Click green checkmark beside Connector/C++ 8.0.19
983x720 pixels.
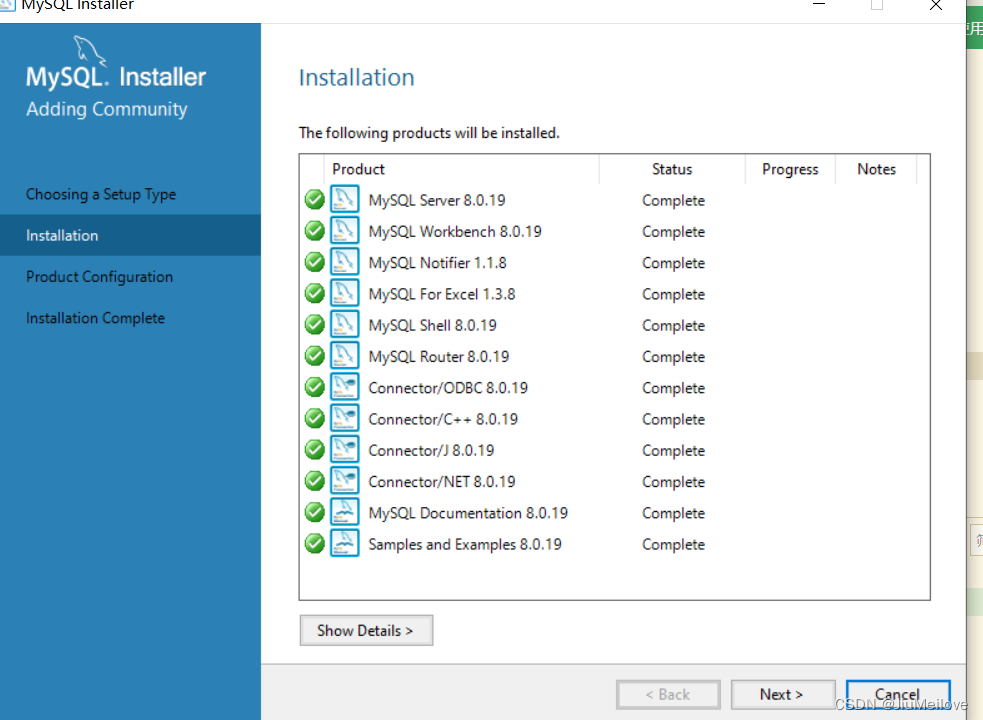315,419
